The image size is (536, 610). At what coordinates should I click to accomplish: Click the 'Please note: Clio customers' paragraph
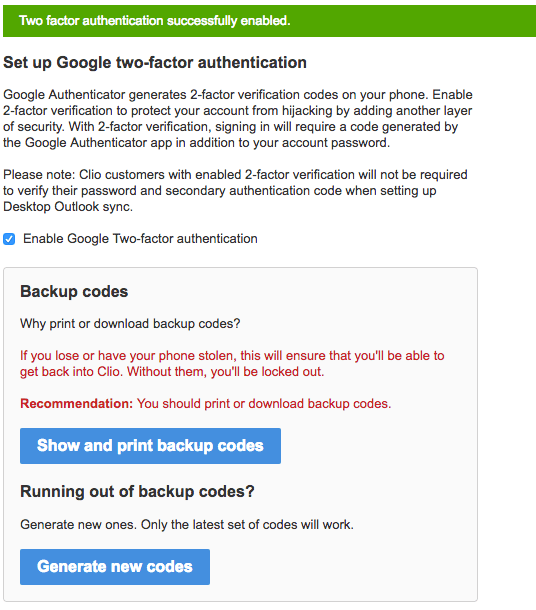(x=235, y=191)
